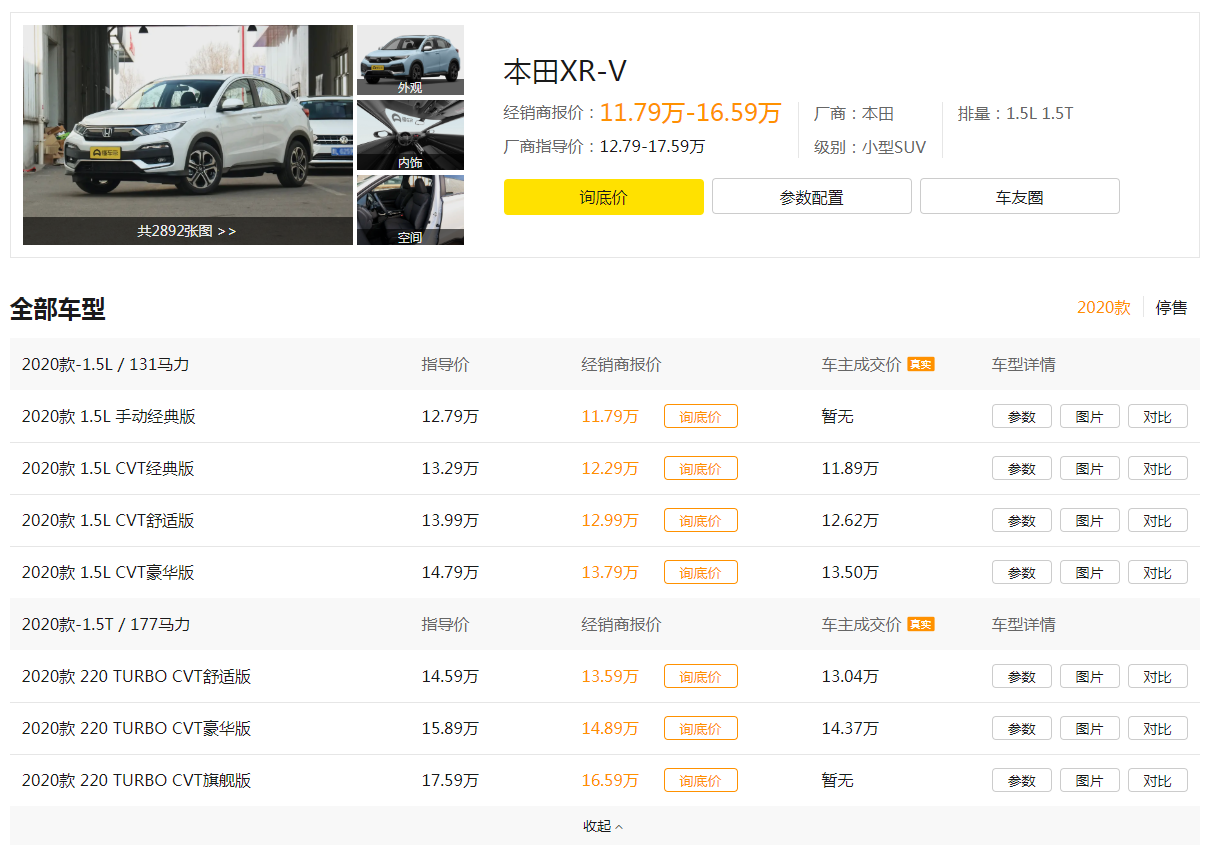Click owner price 11.89万
The image size is (1212, 845).
(850, 468)
